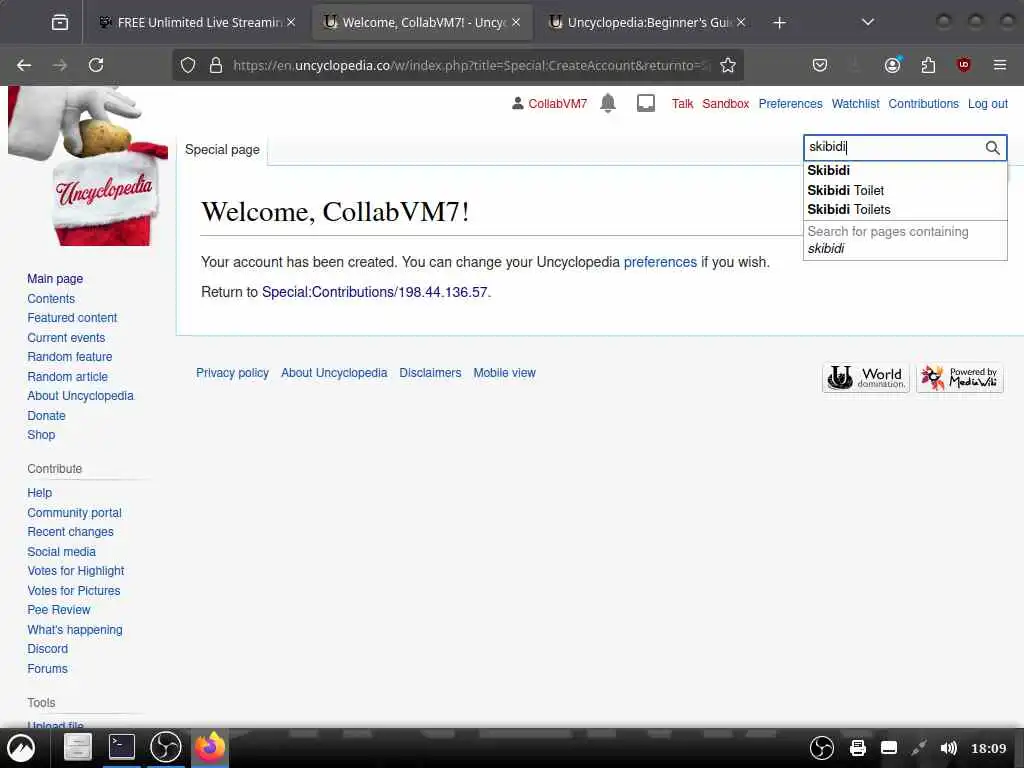Open the volume control in the tray
Viewport: 1024px width, 768px height.
pyautogui.click(x=948, y=748)
